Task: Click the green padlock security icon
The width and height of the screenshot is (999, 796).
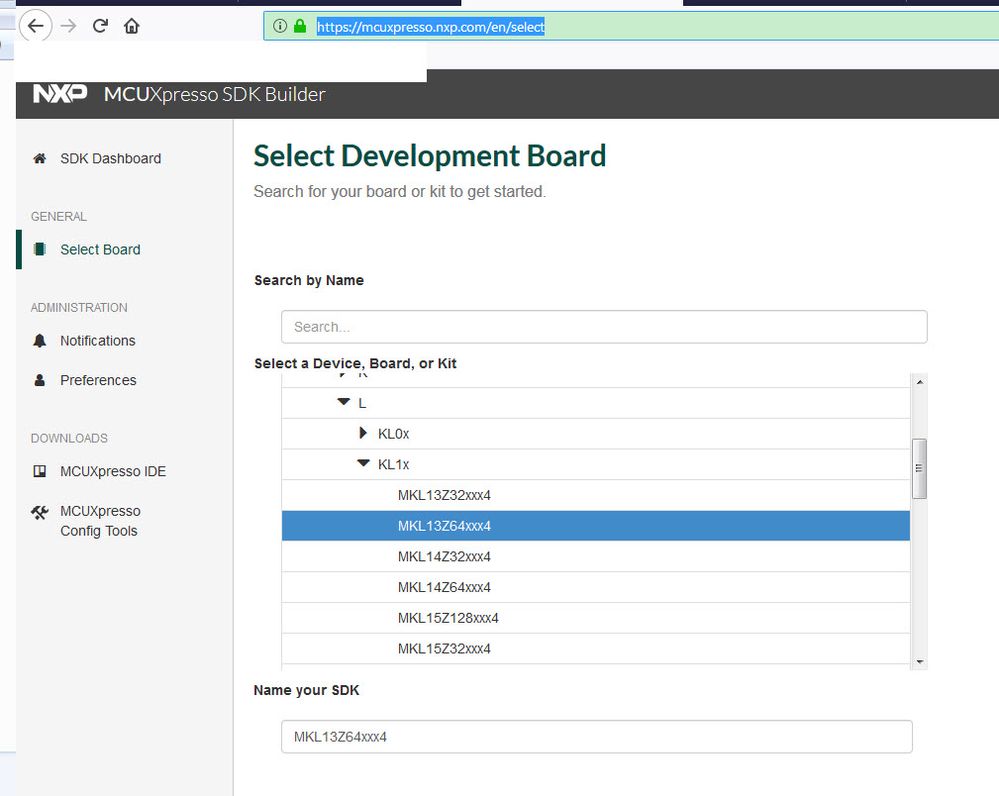Action: [299, 26]
